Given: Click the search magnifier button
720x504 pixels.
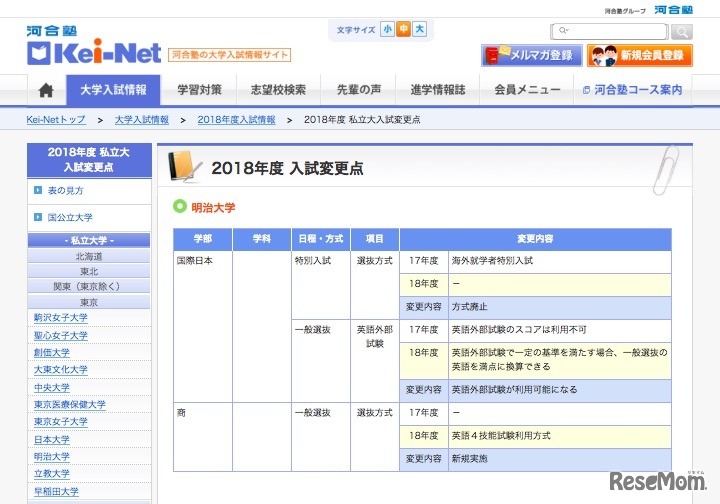Looking at the screenshot, I should tap(681, 32).
